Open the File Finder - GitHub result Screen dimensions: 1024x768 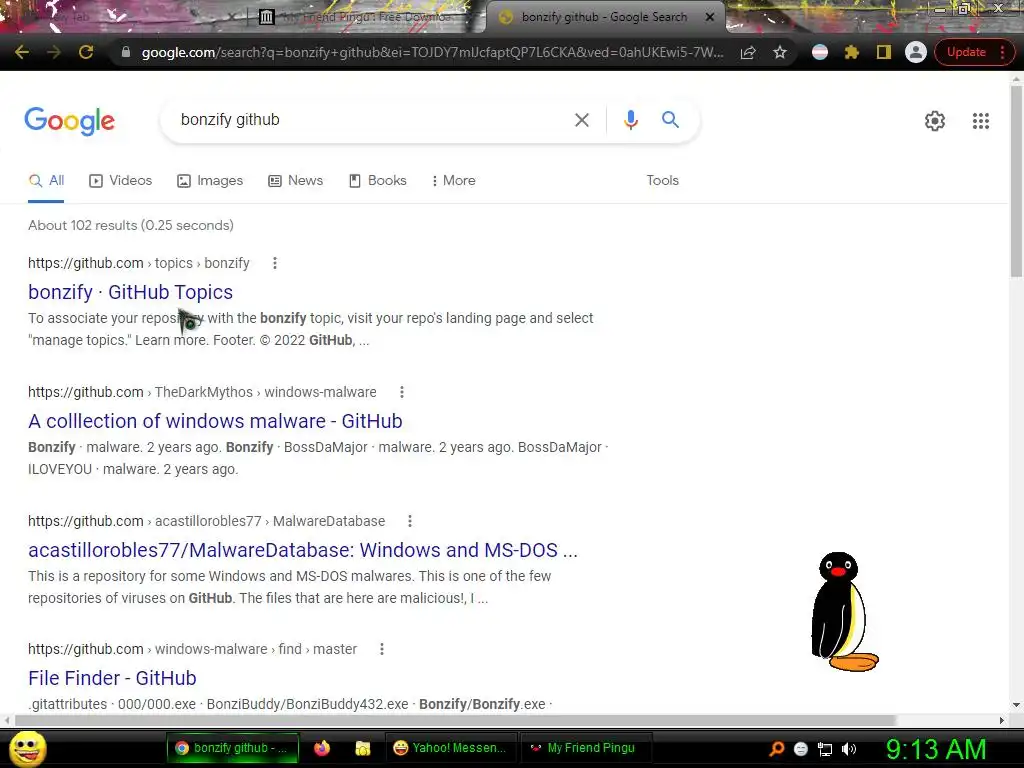[112, 678]
